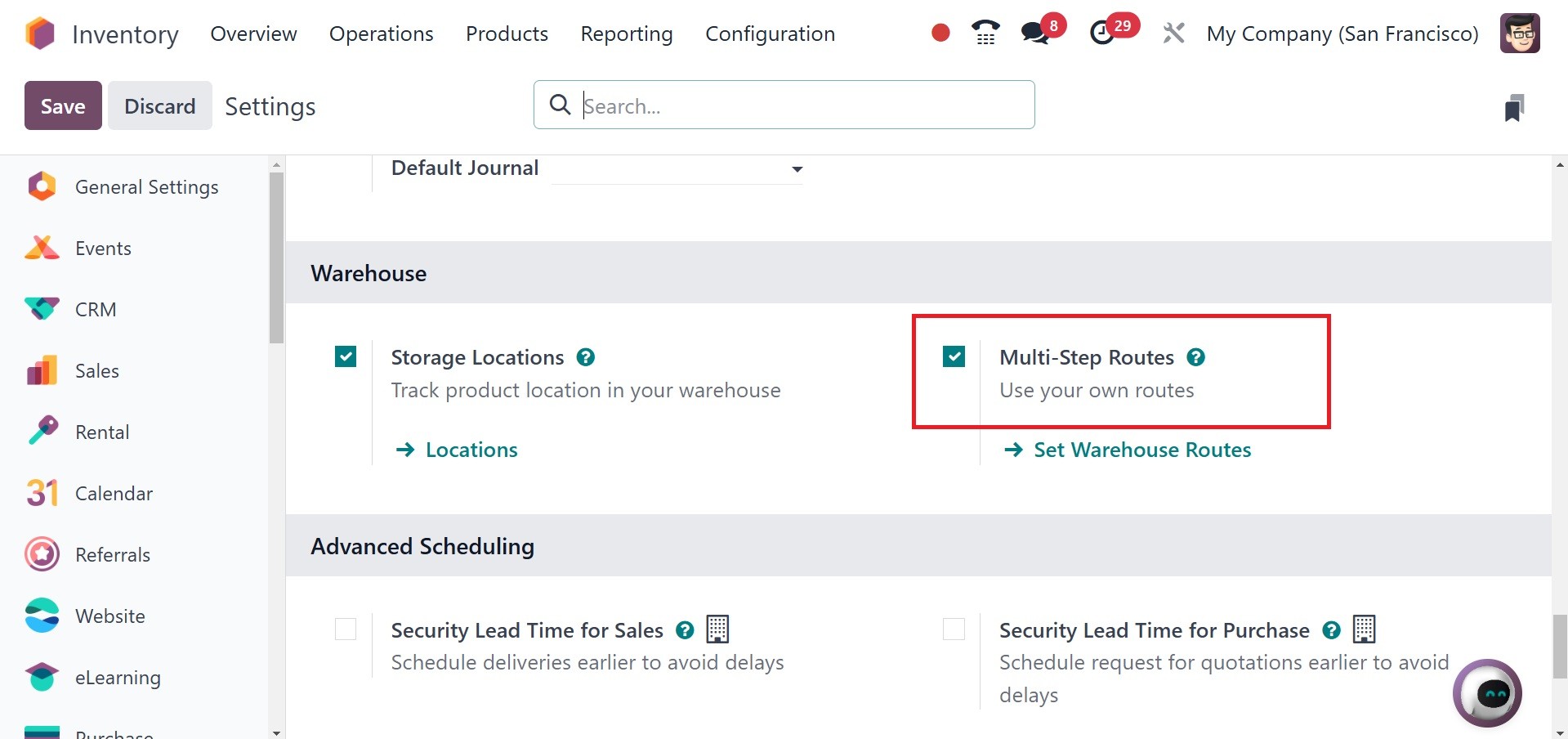Image resolution: width=1568 pixels, height=739 pixels.
Task: Open the Configuration menu
Action: (x=770, y=34)
